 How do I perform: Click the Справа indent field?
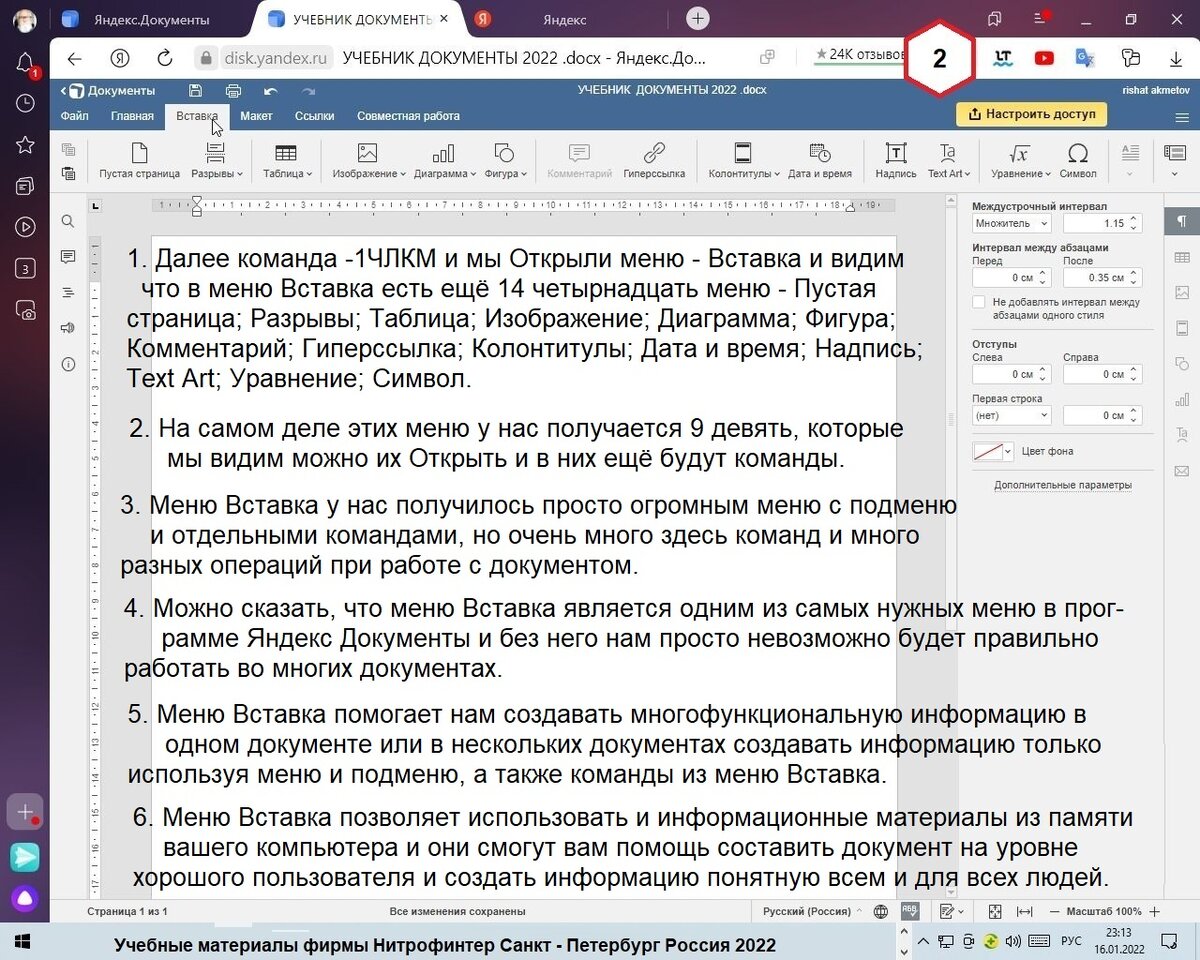coord(1102,374)
